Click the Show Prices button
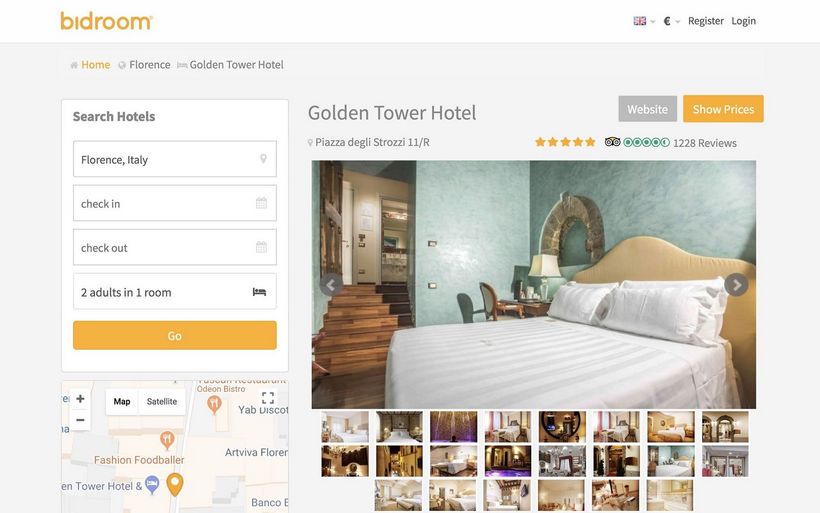This screenshot has height=513, width=820. pyautogui.click(x=723, y=109)
